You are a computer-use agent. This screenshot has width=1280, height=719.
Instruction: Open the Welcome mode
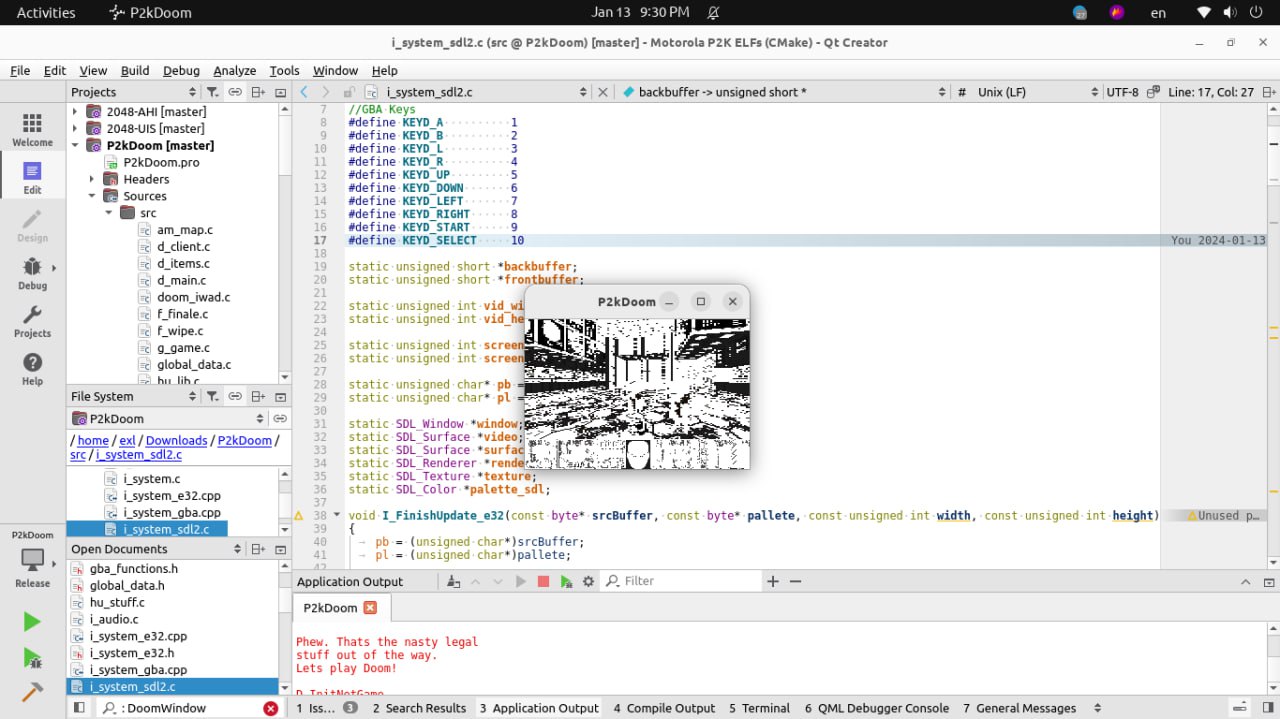pos(32,129)
